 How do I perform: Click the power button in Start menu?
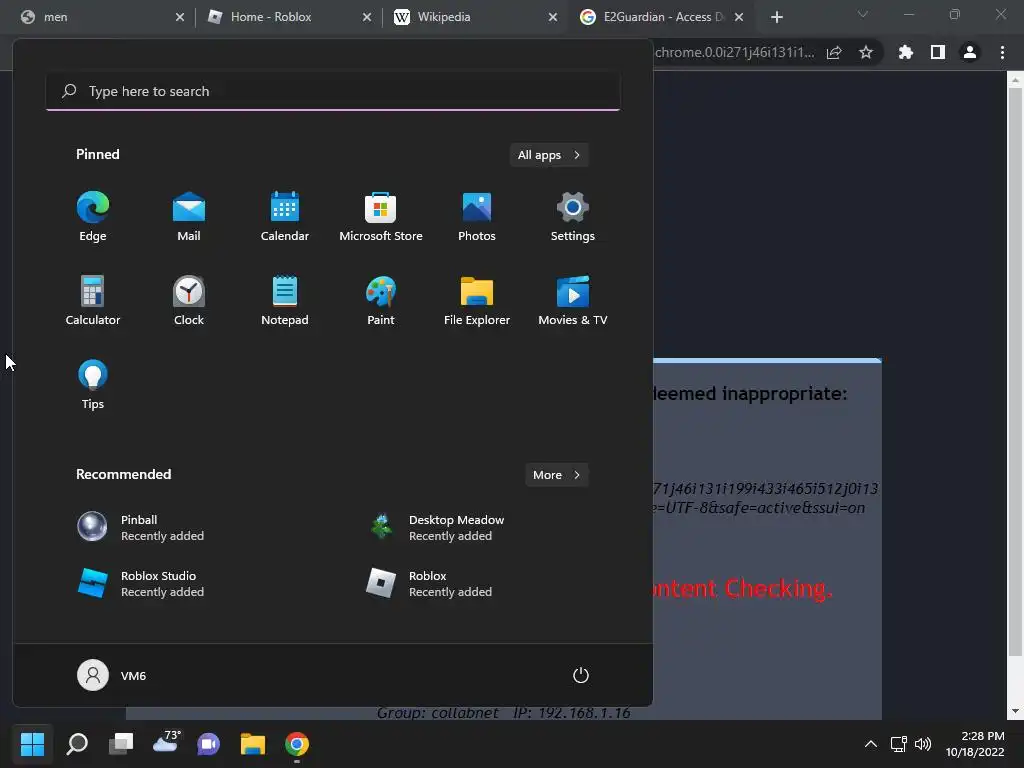click(581, 675)
